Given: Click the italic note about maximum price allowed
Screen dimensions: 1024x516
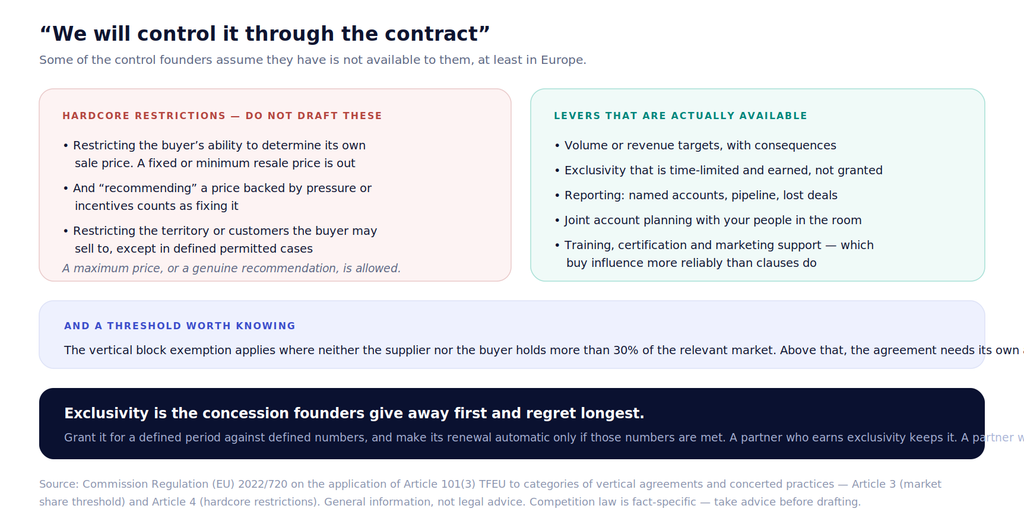Looking at the screenshot, I should pos(231,268).
